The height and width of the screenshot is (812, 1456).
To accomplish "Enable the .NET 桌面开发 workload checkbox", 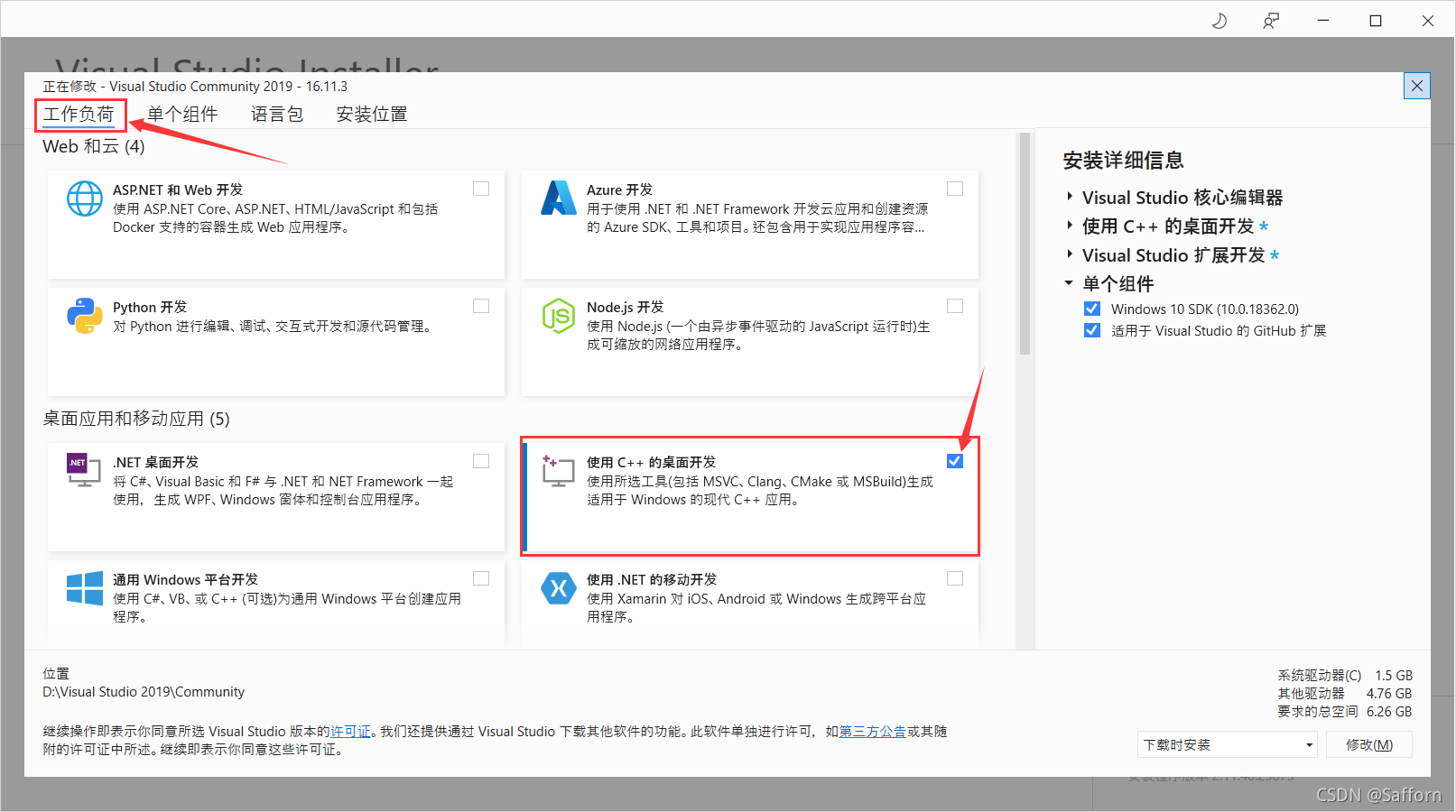I will coord(481,461).
